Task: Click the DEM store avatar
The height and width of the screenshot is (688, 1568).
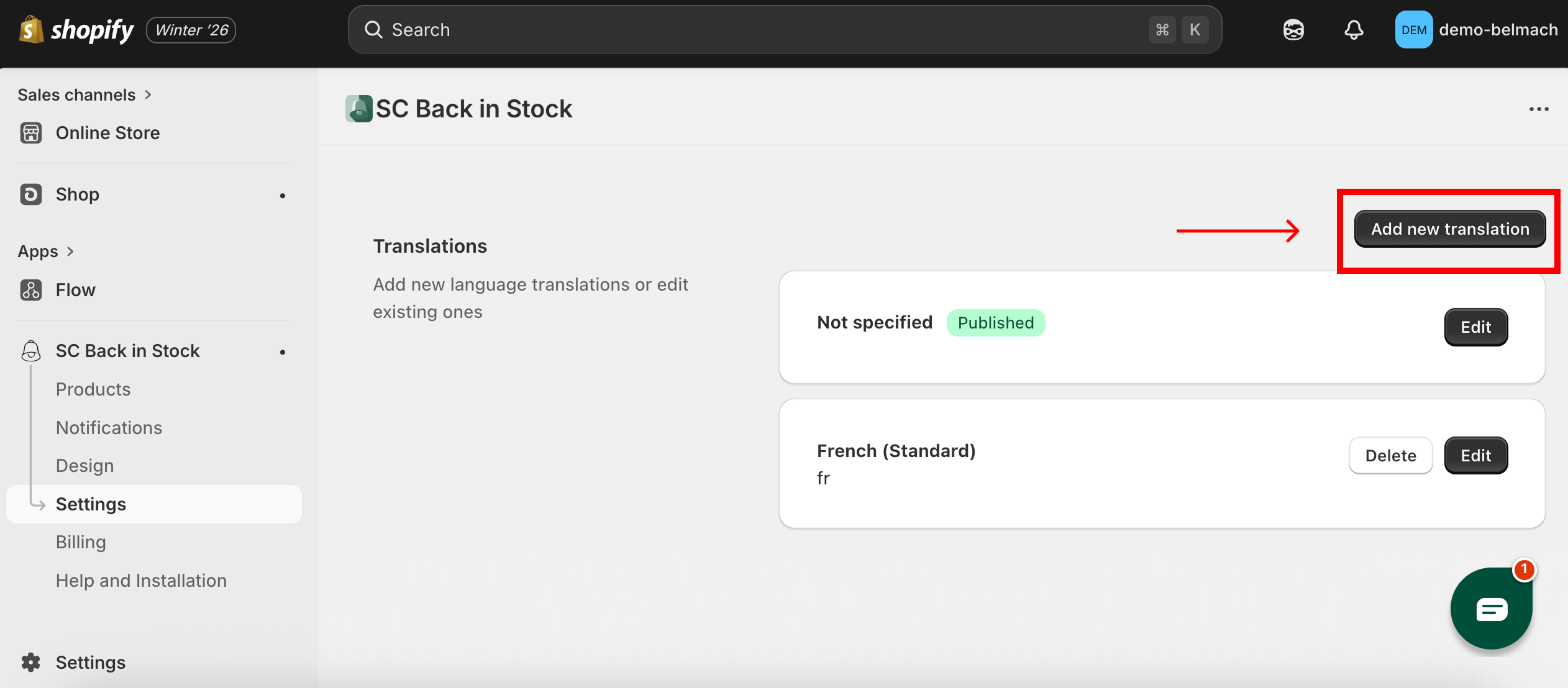Action: coord(1413,30)
